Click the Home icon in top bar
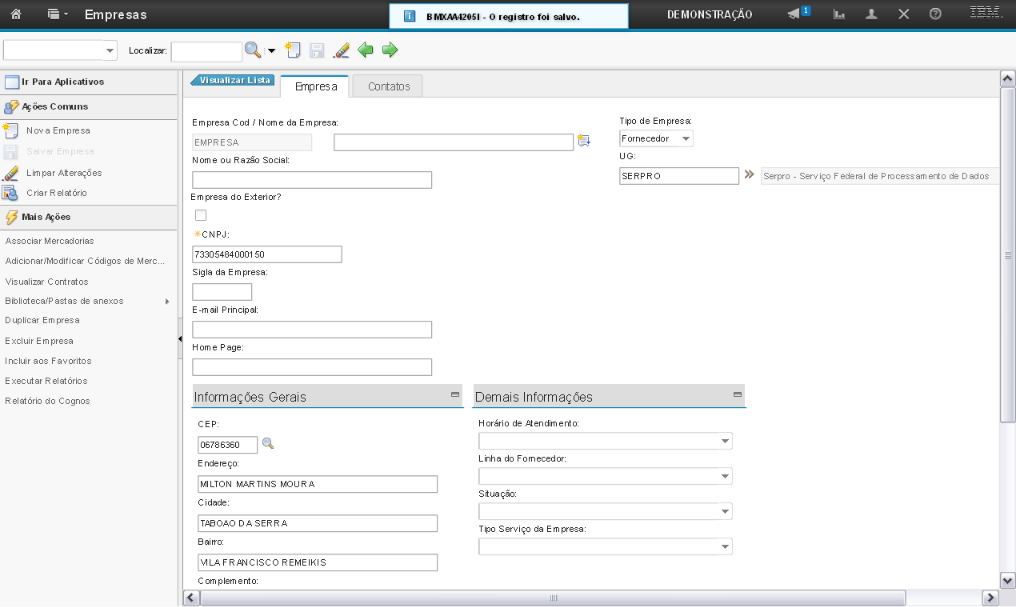 (17, 15)
